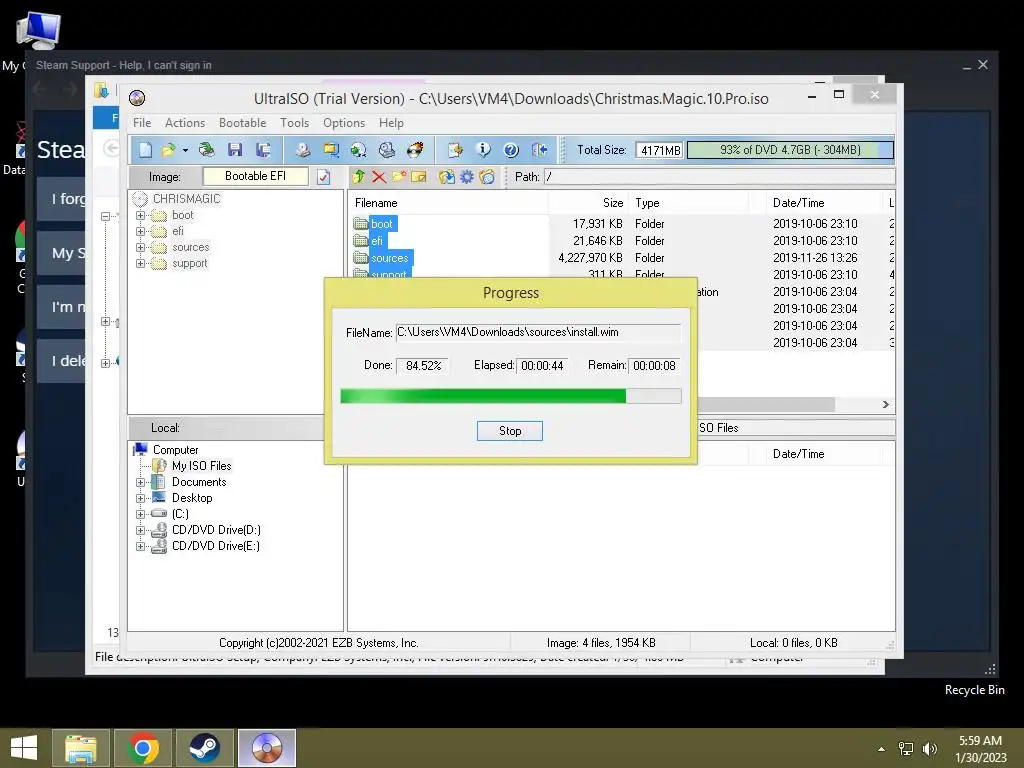Open the Options menu
Screen dimensions: 1024x768
(344, 123)
